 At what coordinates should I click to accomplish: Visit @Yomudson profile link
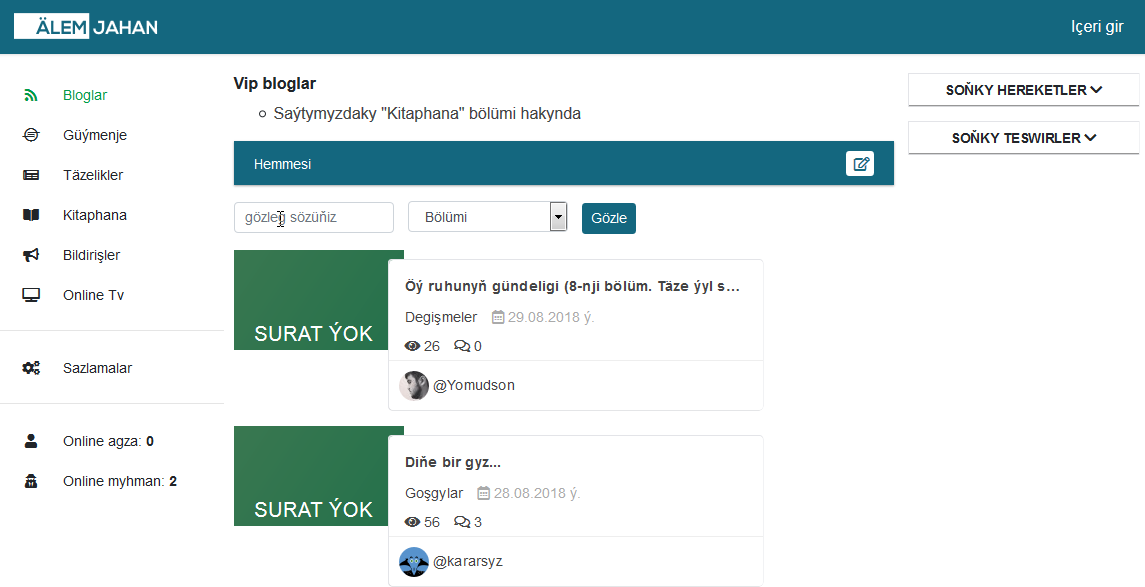click(474, 385)
